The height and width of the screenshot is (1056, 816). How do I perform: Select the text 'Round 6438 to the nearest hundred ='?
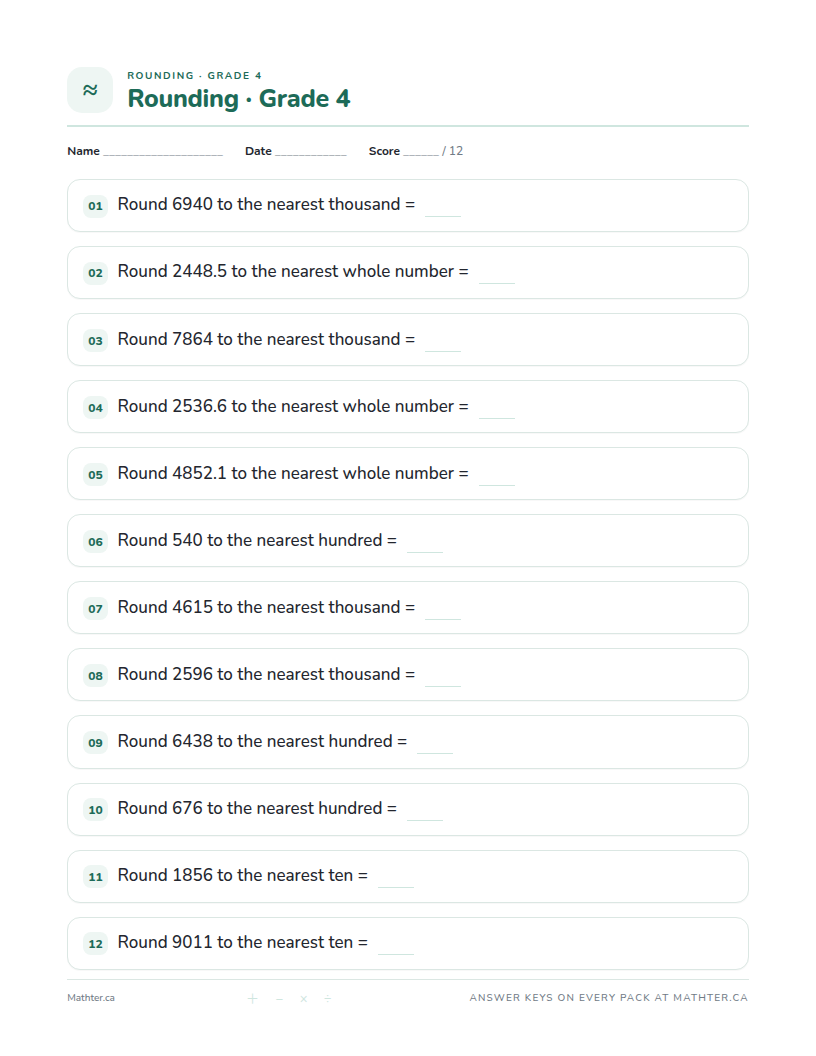tap(263, 741)
